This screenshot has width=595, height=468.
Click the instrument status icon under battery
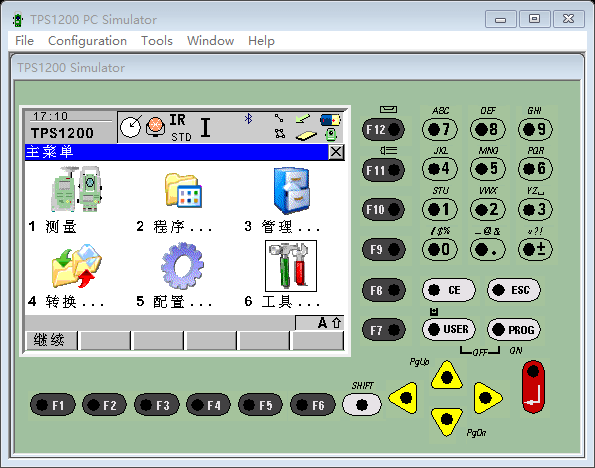[331, 134]
